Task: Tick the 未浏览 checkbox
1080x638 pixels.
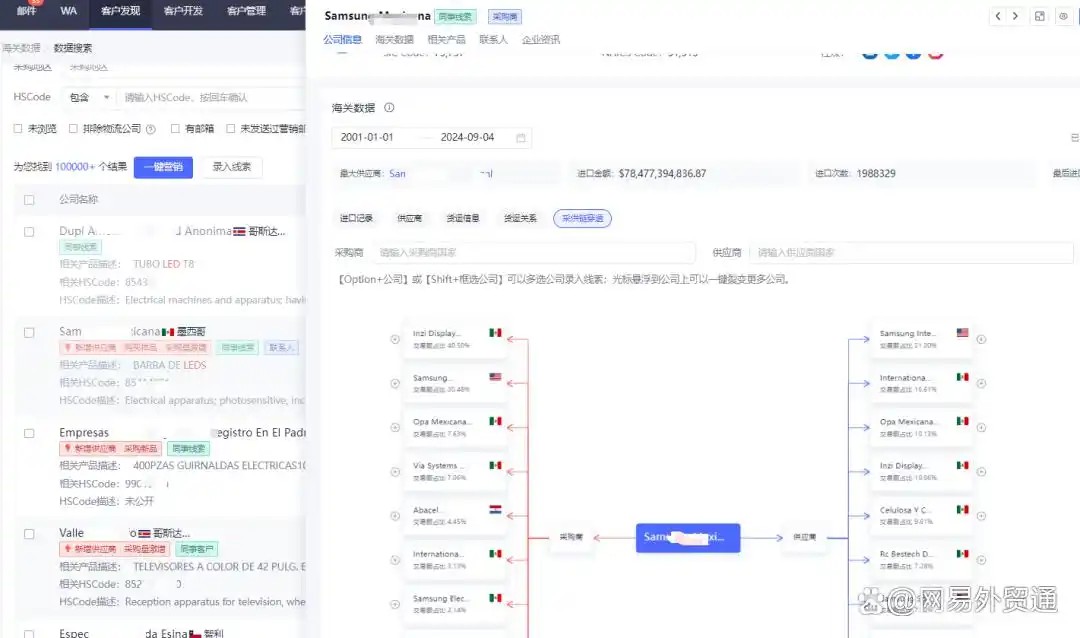Action: pos(18,128)
